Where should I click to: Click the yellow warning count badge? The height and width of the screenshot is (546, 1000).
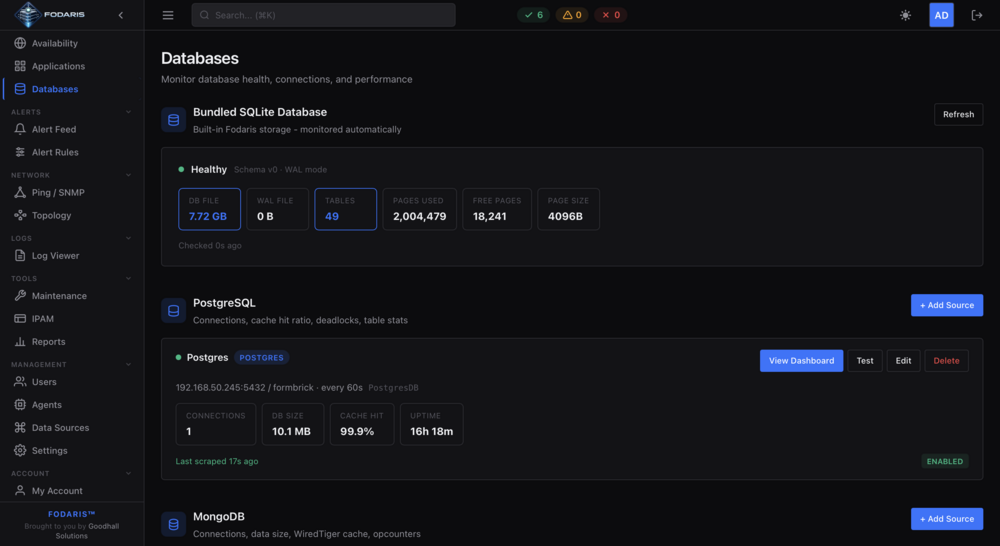point(572,15)
